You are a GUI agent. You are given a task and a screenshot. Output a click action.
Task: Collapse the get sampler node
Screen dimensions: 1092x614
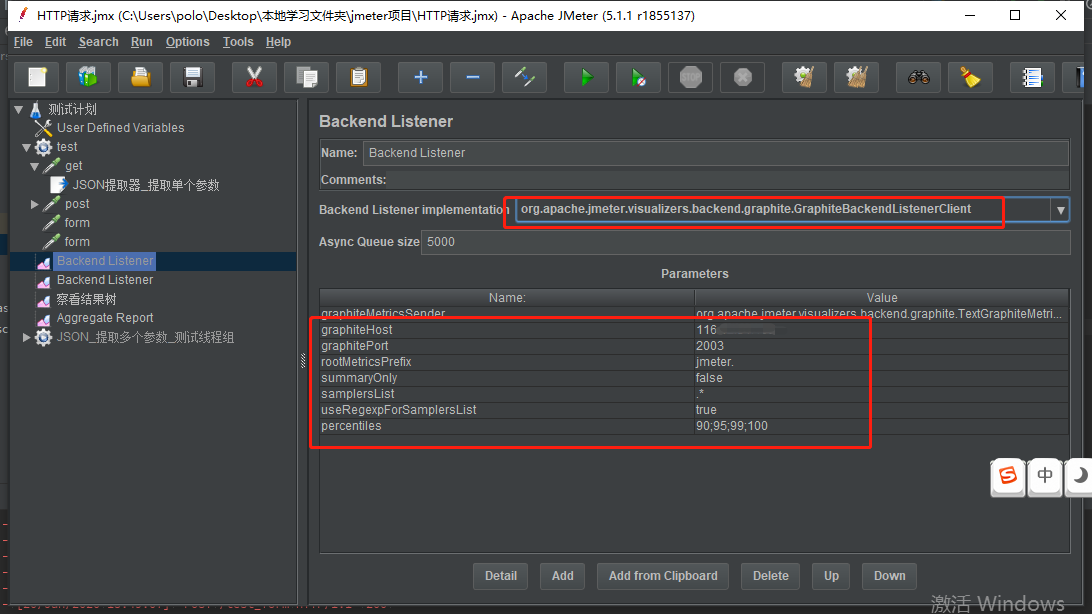point(34,166)
